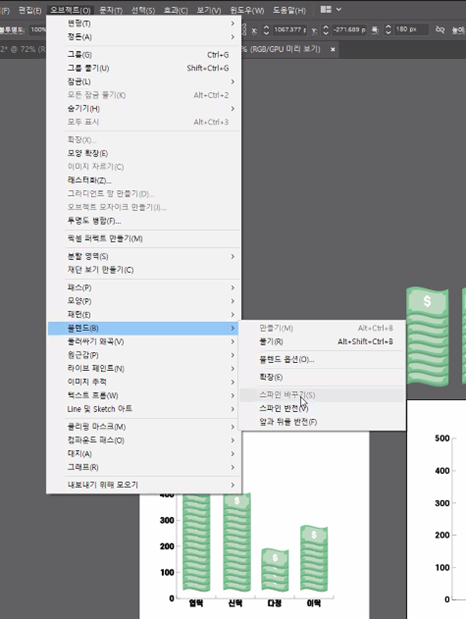Click the highlighted 블렌드(B) menu entry
The height and width of the screenshot is (619, 466).
click(x=143, y=328)
